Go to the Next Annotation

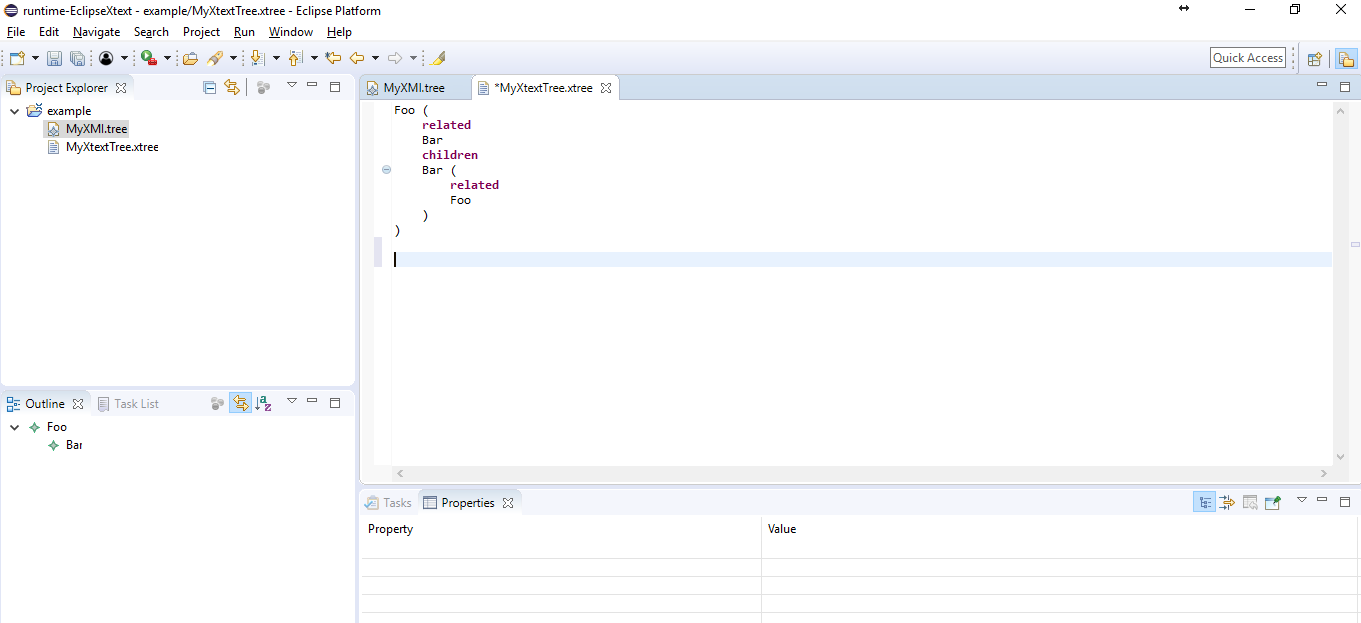click(258, 58)
